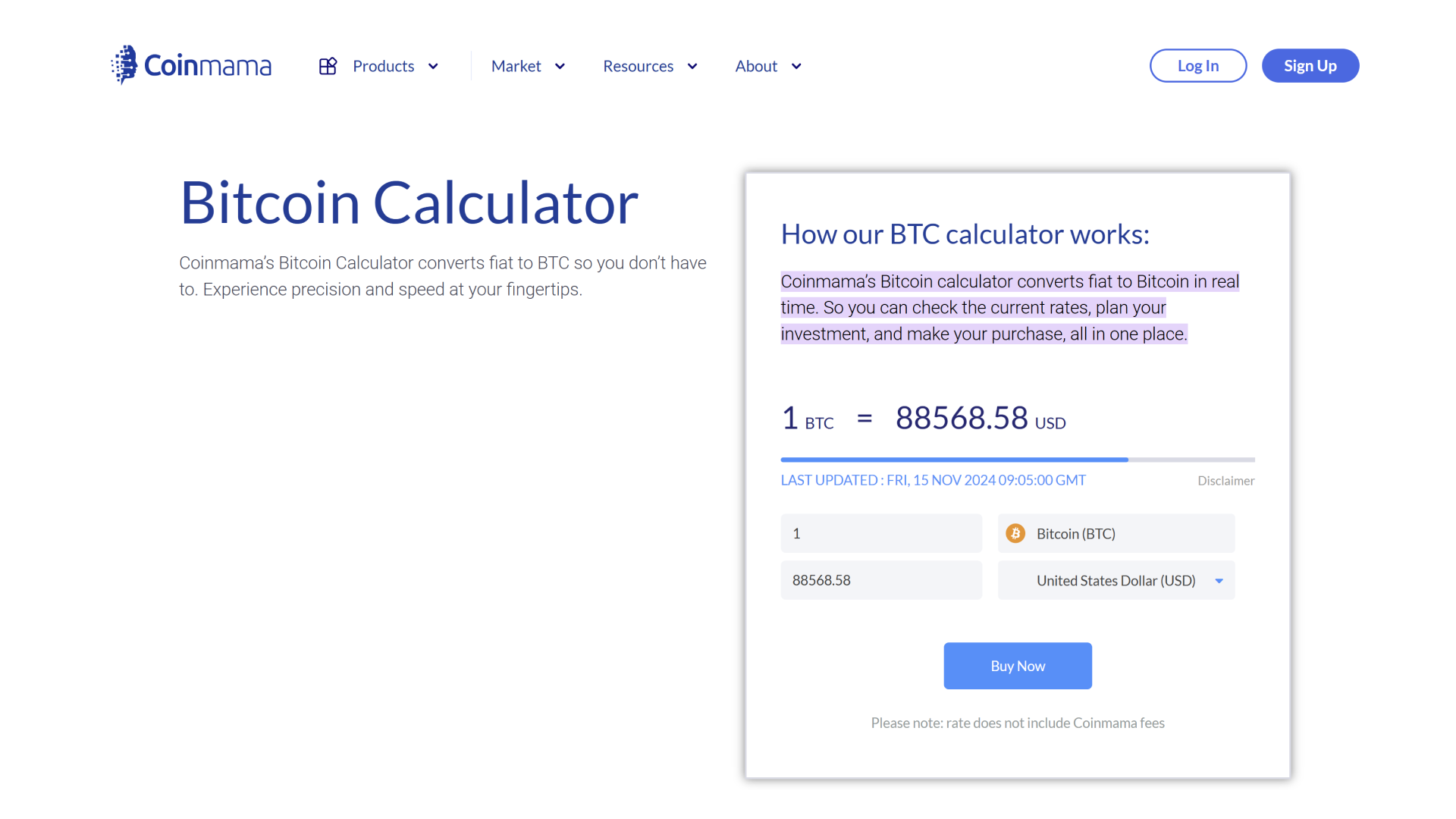Click the USD value input field

pyautogui.click(x=882, y=580)
